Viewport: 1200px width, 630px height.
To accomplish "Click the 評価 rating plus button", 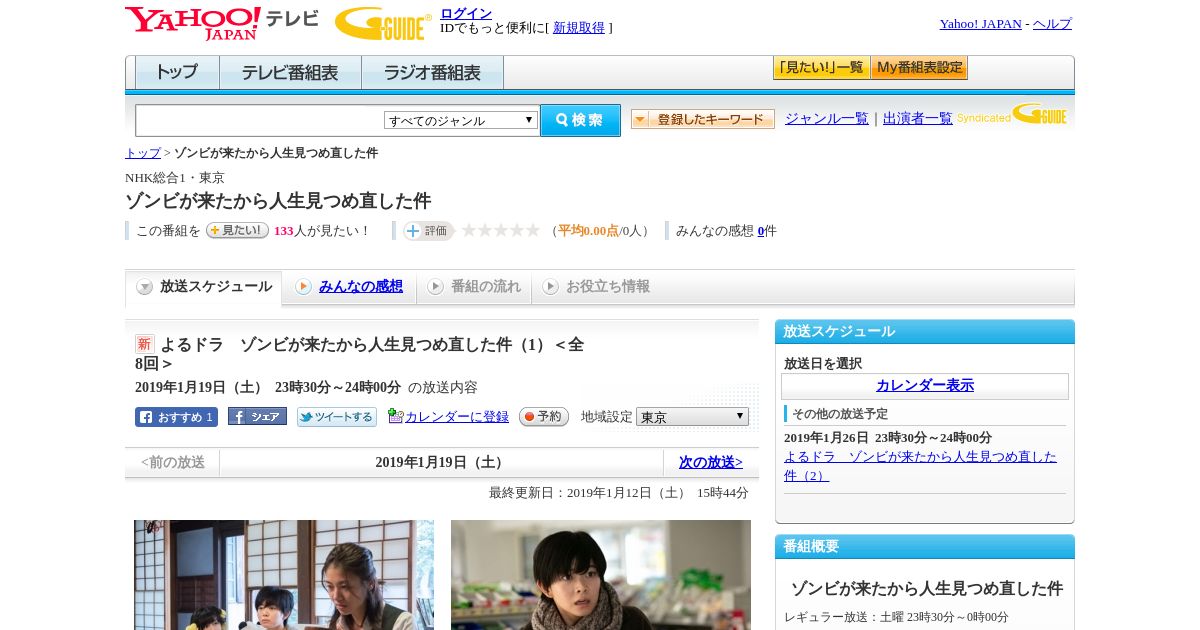I will (429, 231).
